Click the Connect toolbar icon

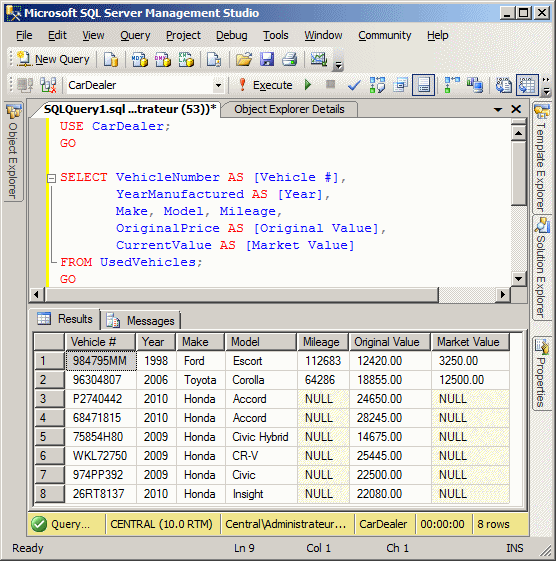(25, 85)
